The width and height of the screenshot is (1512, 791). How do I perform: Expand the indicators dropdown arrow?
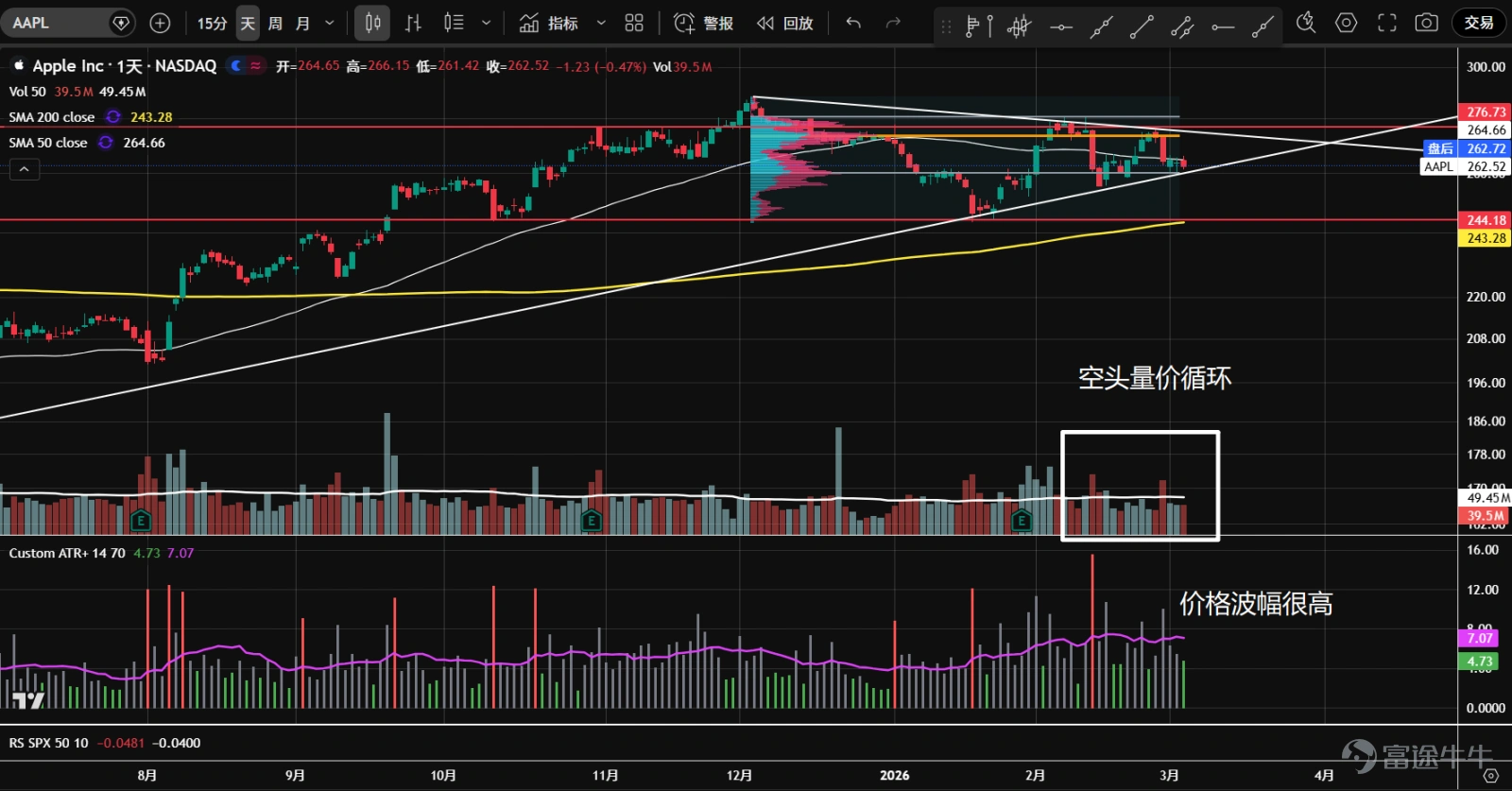tap(601, 23)
